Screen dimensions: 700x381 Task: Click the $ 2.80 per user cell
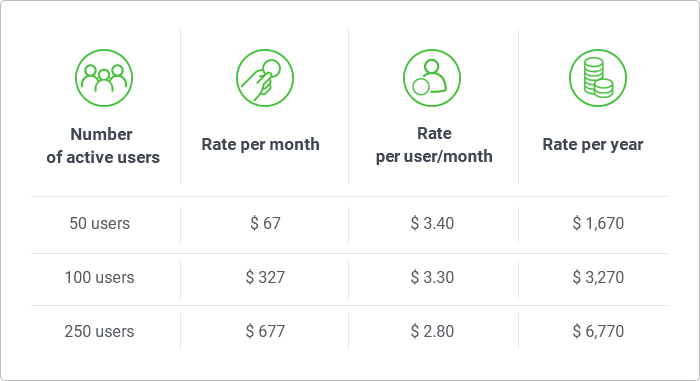click(432, 331)
